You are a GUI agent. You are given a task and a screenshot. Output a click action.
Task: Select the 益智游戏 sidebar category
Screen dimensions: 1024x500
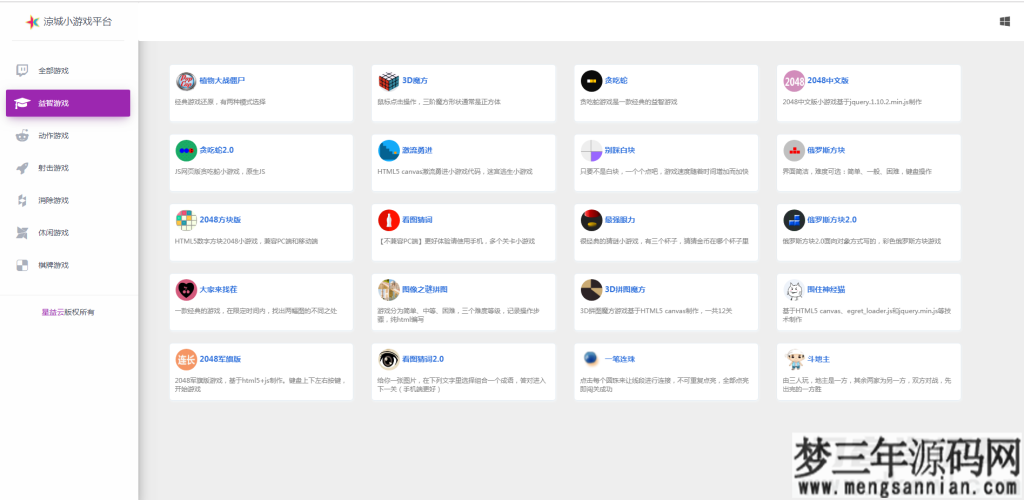pyautogui.click(x=68, y=103)
